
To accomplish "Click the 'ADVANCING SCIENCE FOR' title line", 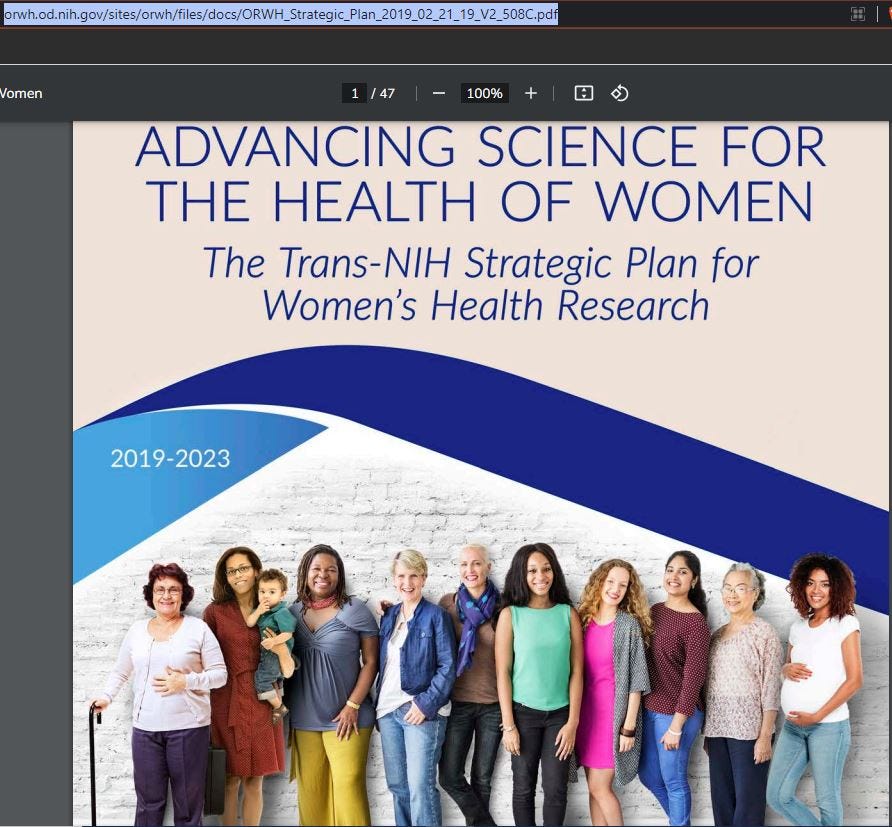I will pos(481,147).
